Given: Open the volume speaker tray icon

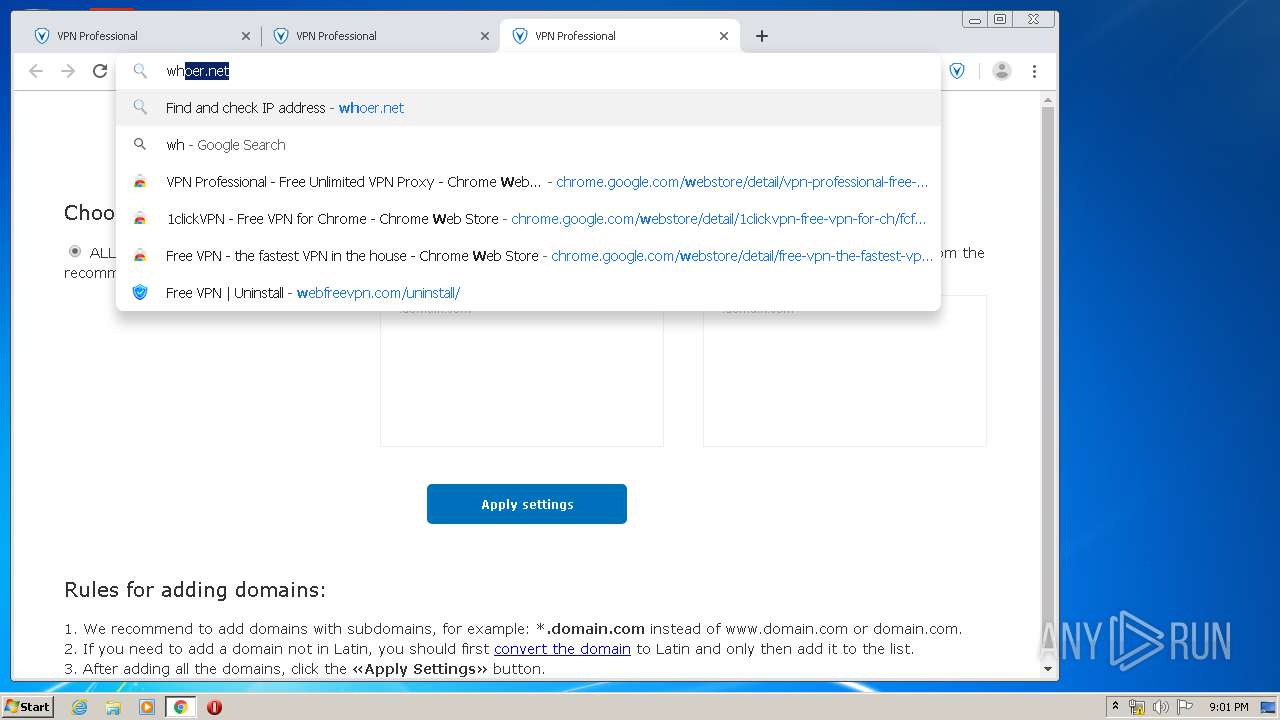Looking at the screenshot, I should click(1161, 707).
